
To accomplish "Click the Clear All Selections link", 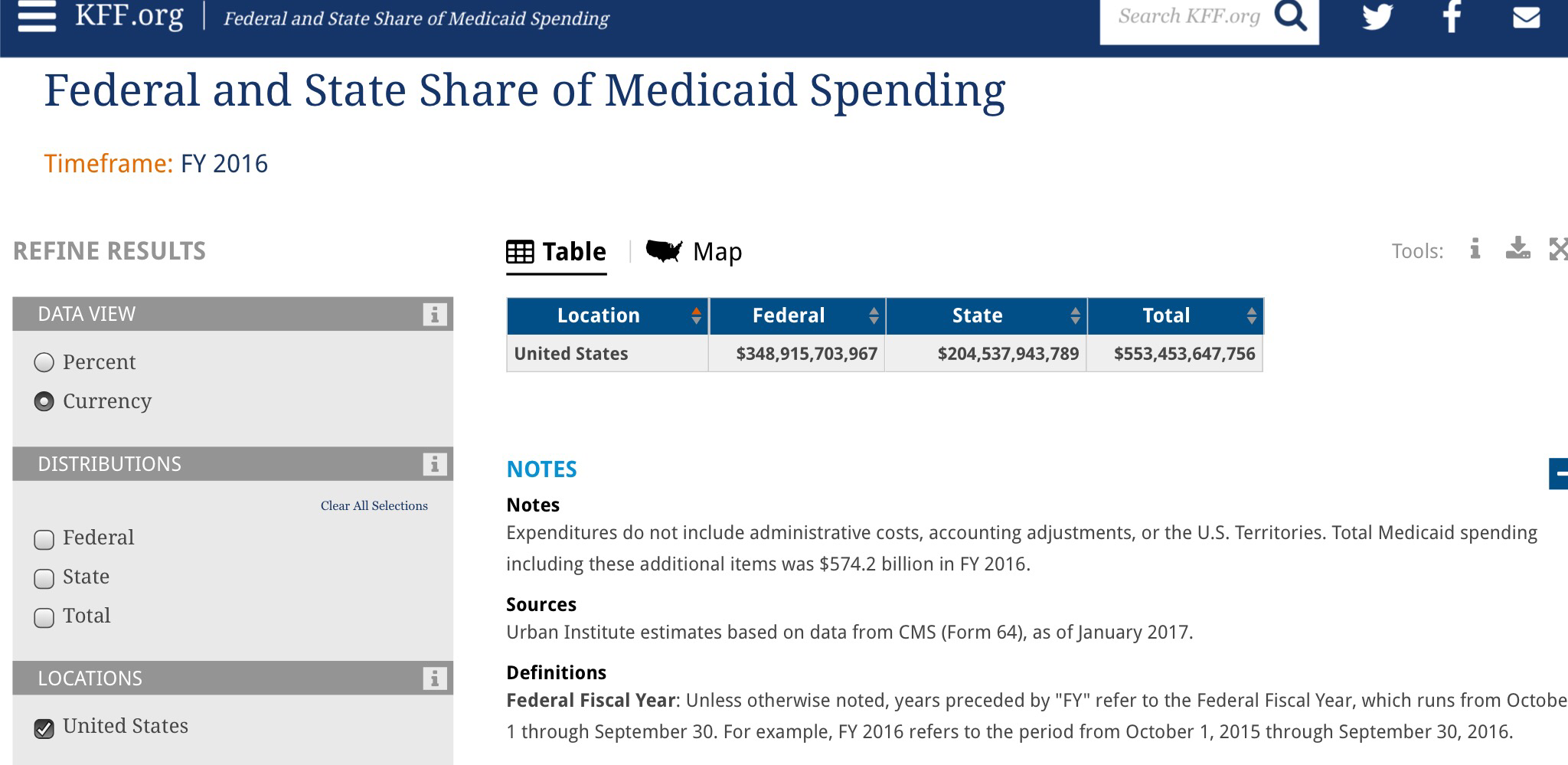I will coord(374,505).
